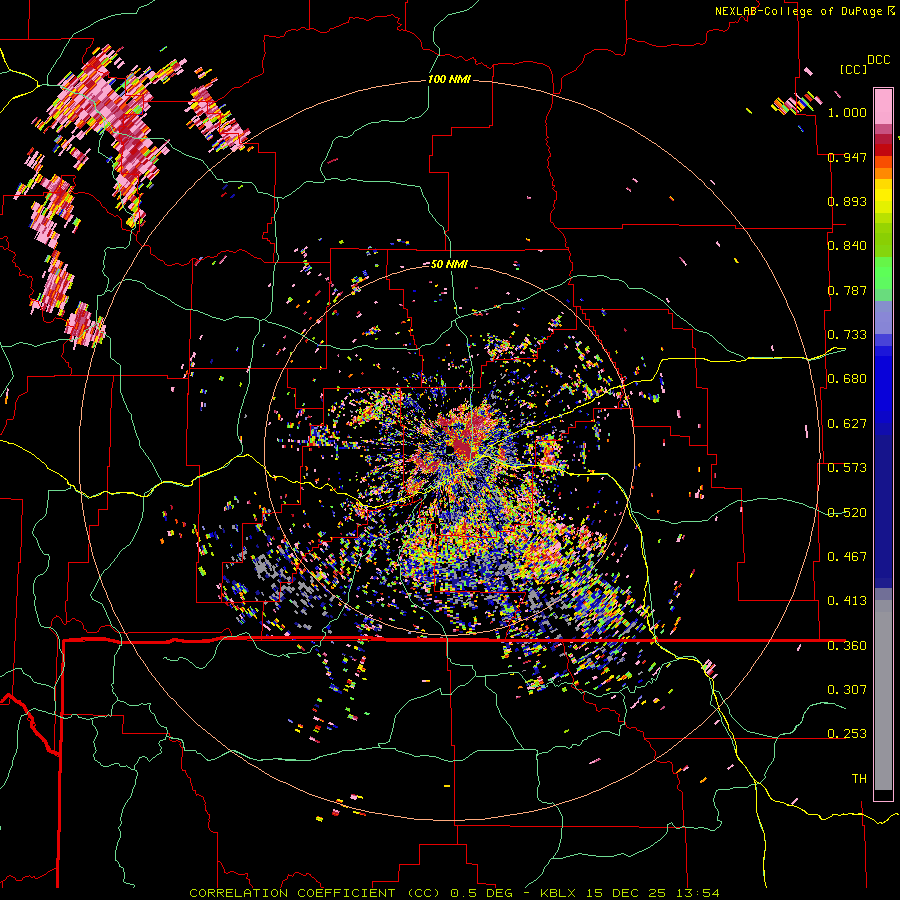The width and height of the screenshot is (900, 900).
Task: Click the black radar site dot at center
Action: tap(450, 451)
